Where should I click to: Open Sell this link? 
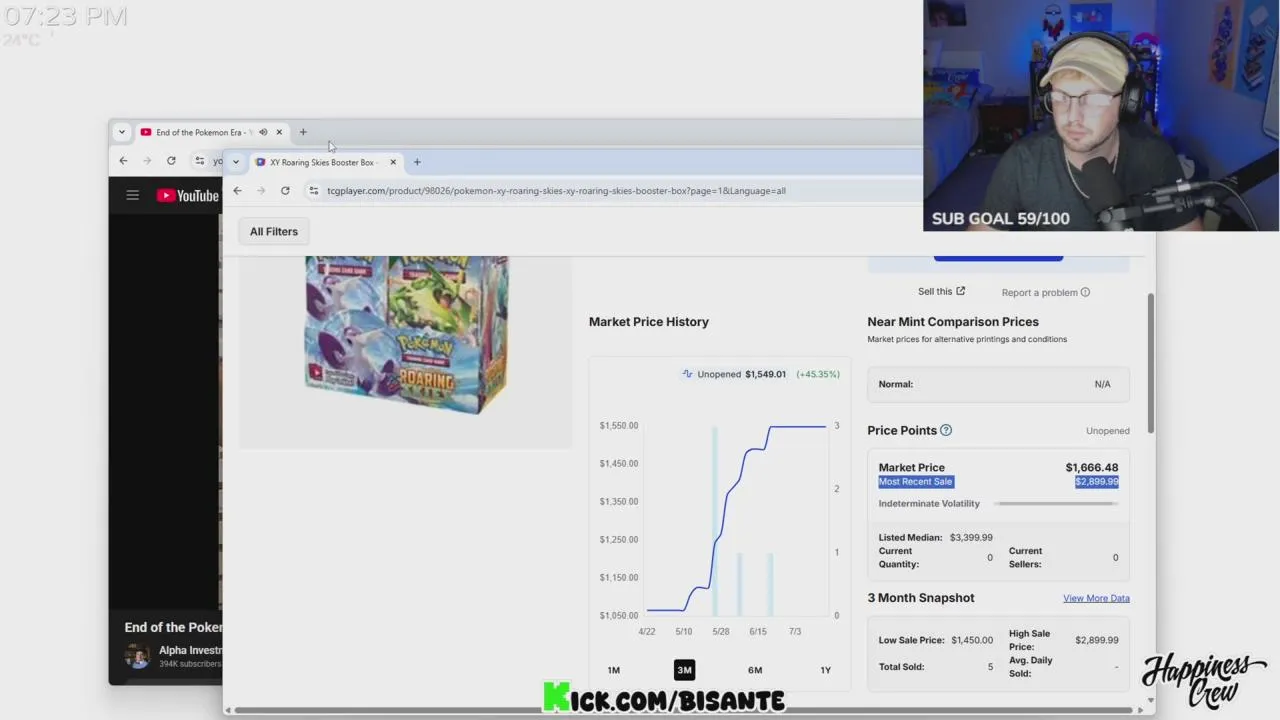click(941, 292)
